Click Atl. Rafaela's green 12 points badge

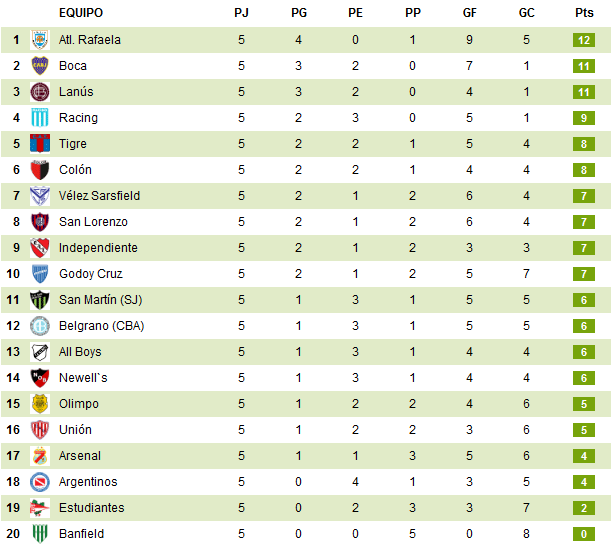(584, 40)
